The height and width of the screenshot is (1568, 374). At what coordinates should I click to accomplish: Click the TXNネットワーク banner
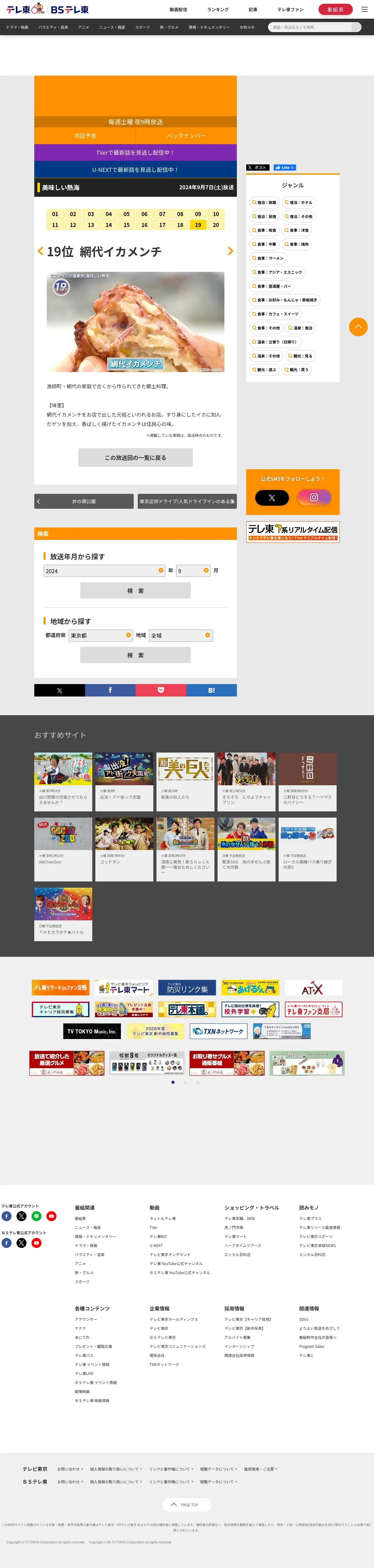coord(218,1031)
